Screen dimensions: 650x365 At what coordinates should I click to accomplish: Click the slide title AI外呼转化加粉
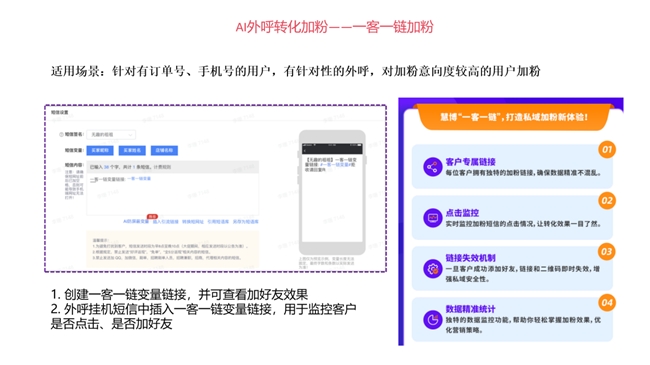point(334,27)
